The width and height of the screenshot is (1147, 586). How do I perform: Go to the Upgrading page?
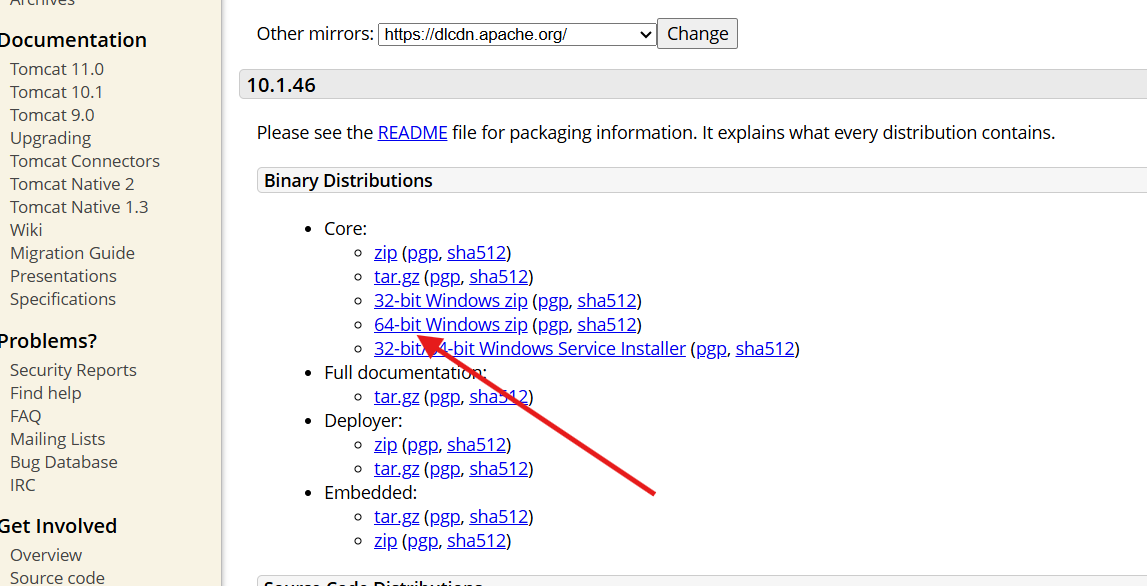[x=50, y=138]
